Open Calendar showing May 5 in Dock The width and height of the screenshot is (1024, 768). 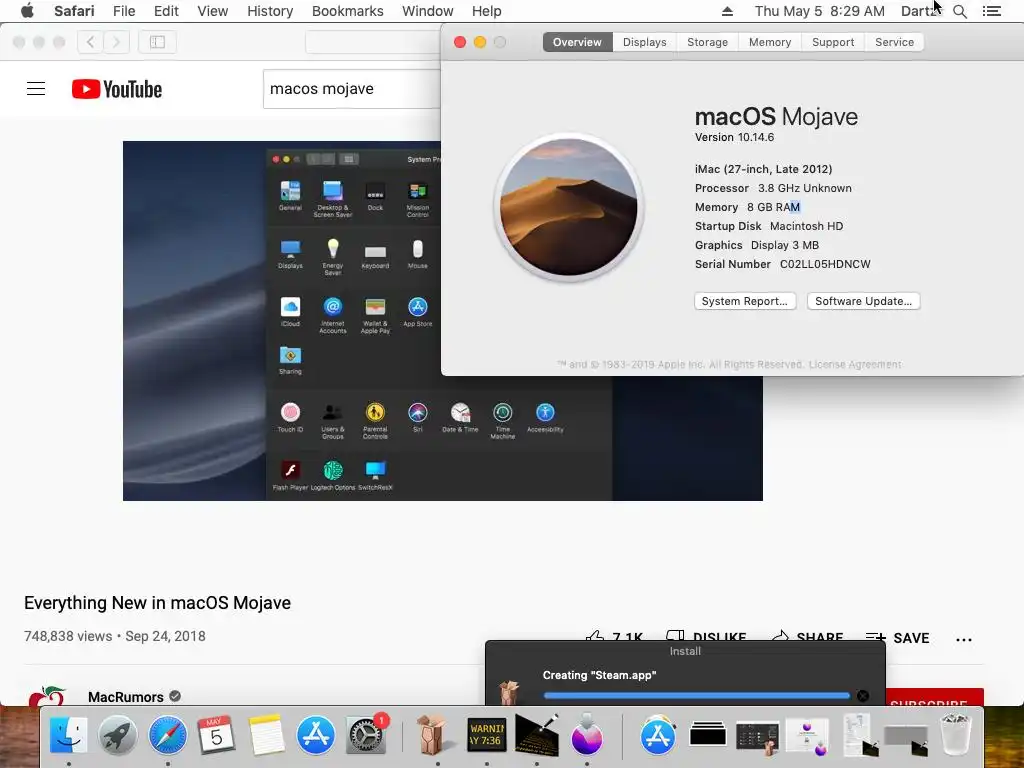click(216, 735)
